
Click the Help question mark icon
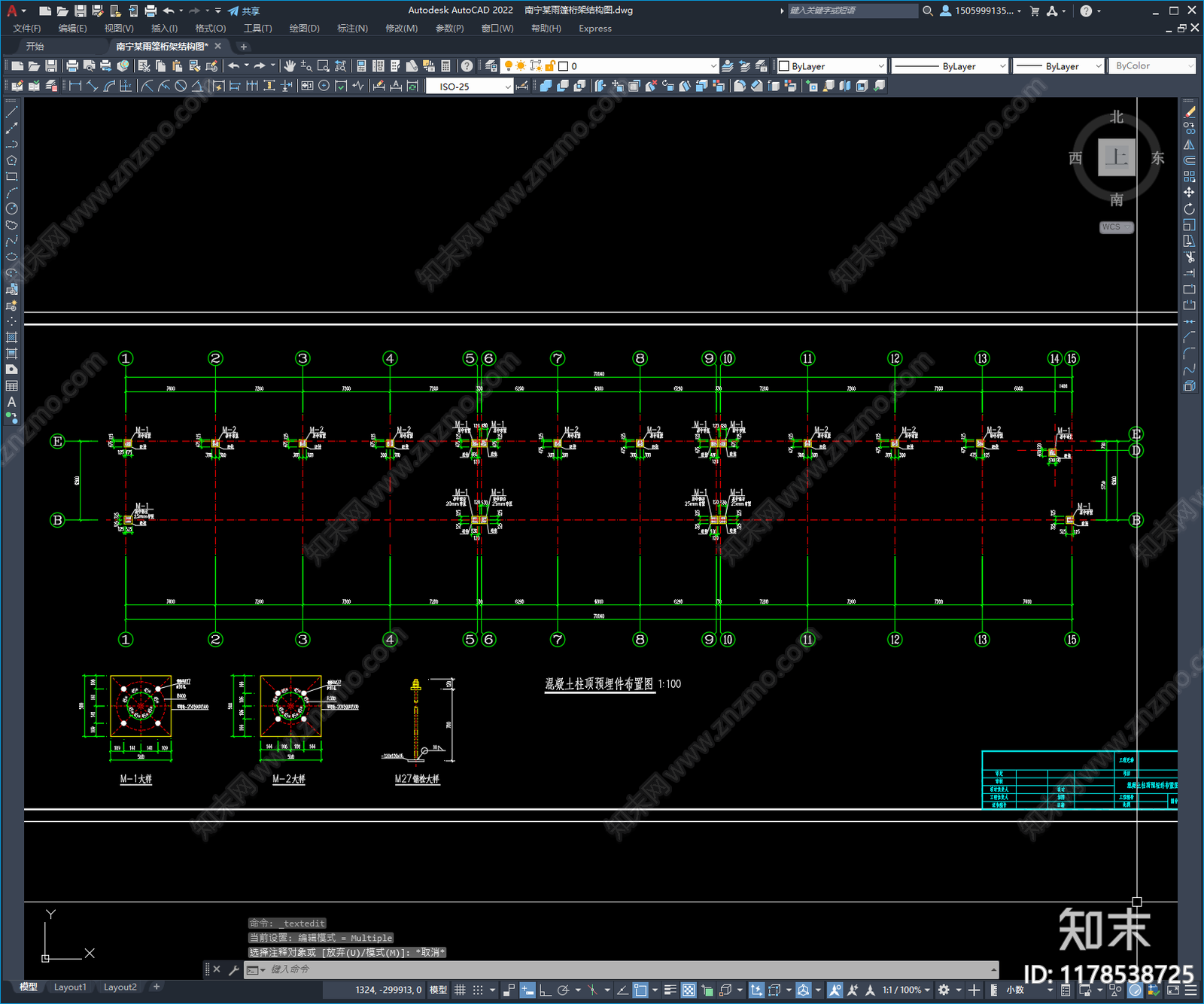pos(467,66)
